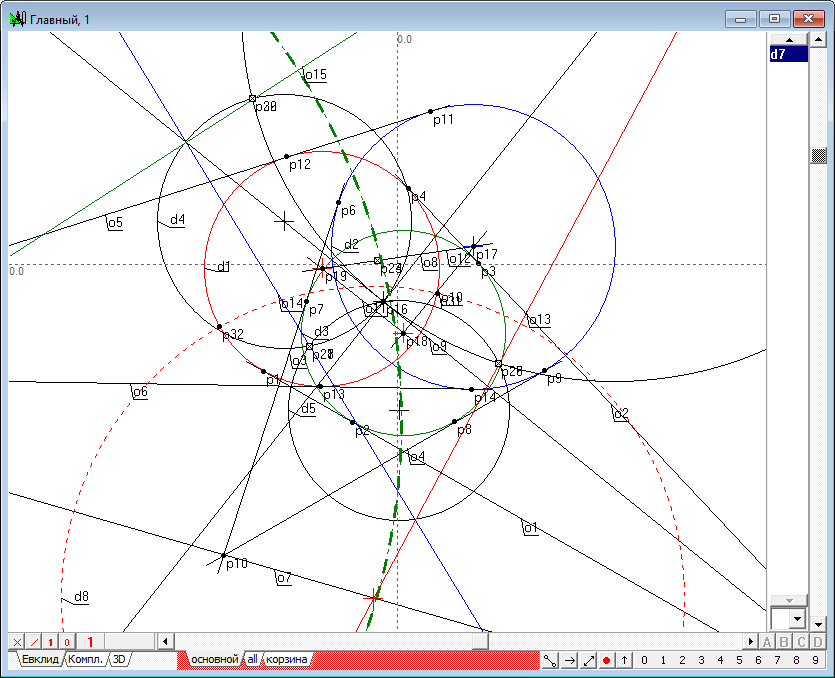Maximize the Главный window

coord(774,19)
